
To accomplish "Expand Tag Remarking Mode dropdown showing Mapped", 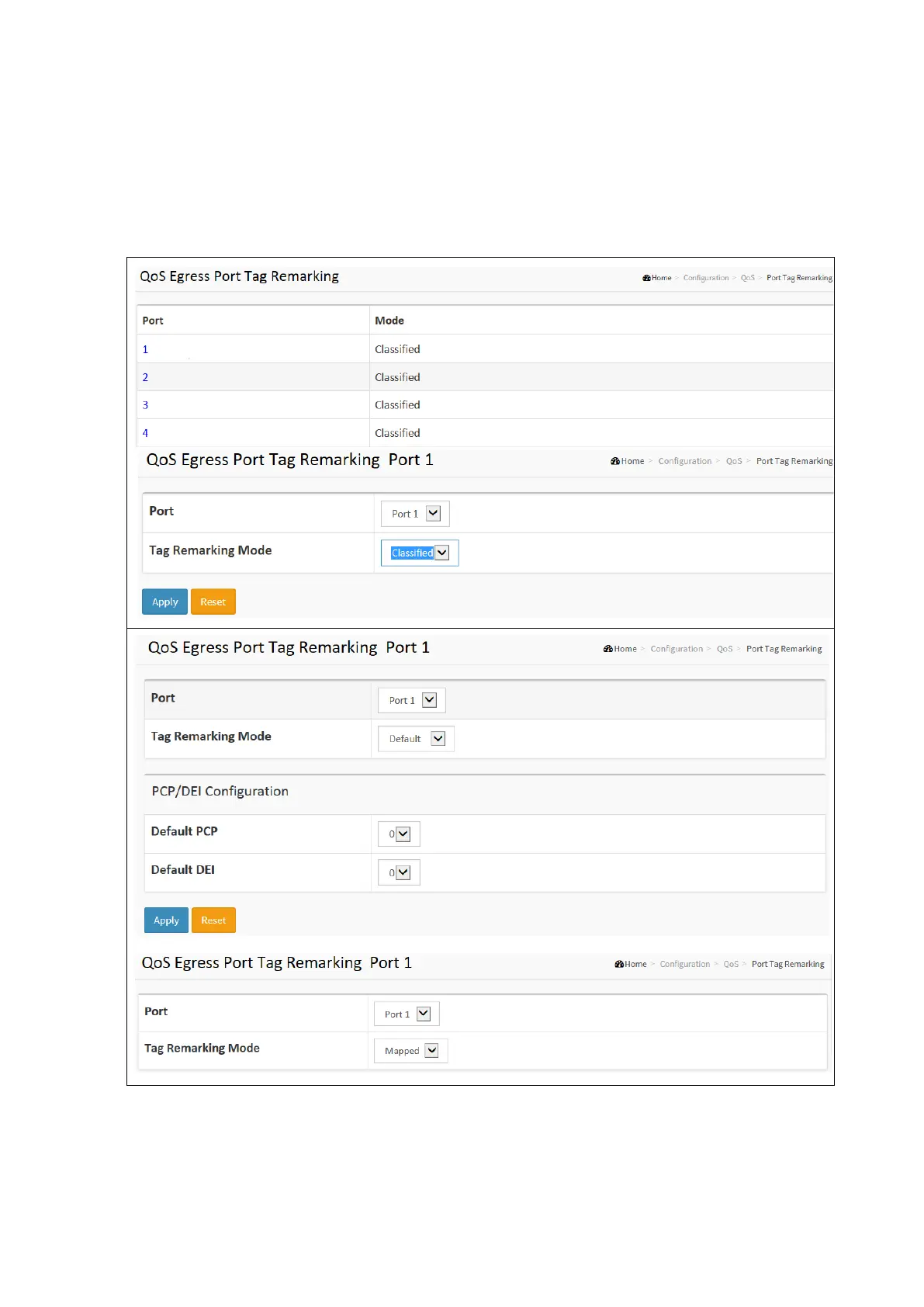I will (x=411, y=1051).
